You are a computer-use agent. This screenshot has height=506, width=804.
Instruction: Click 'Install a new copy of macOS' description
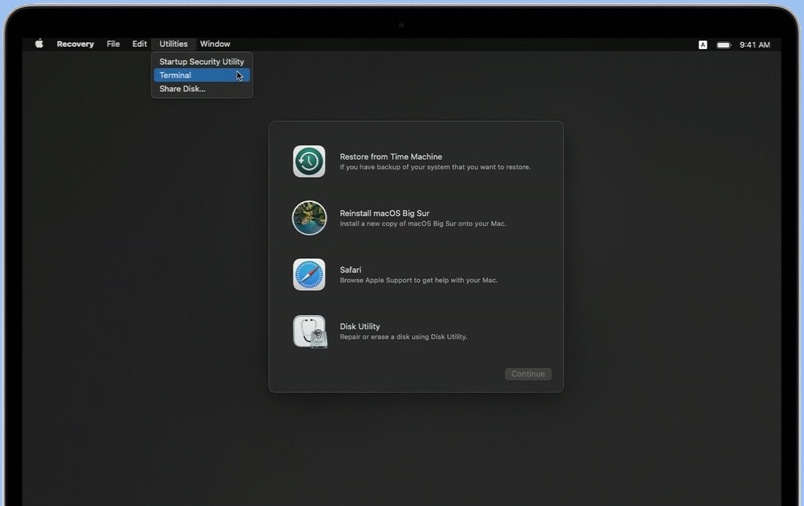[x=423, y=224]
